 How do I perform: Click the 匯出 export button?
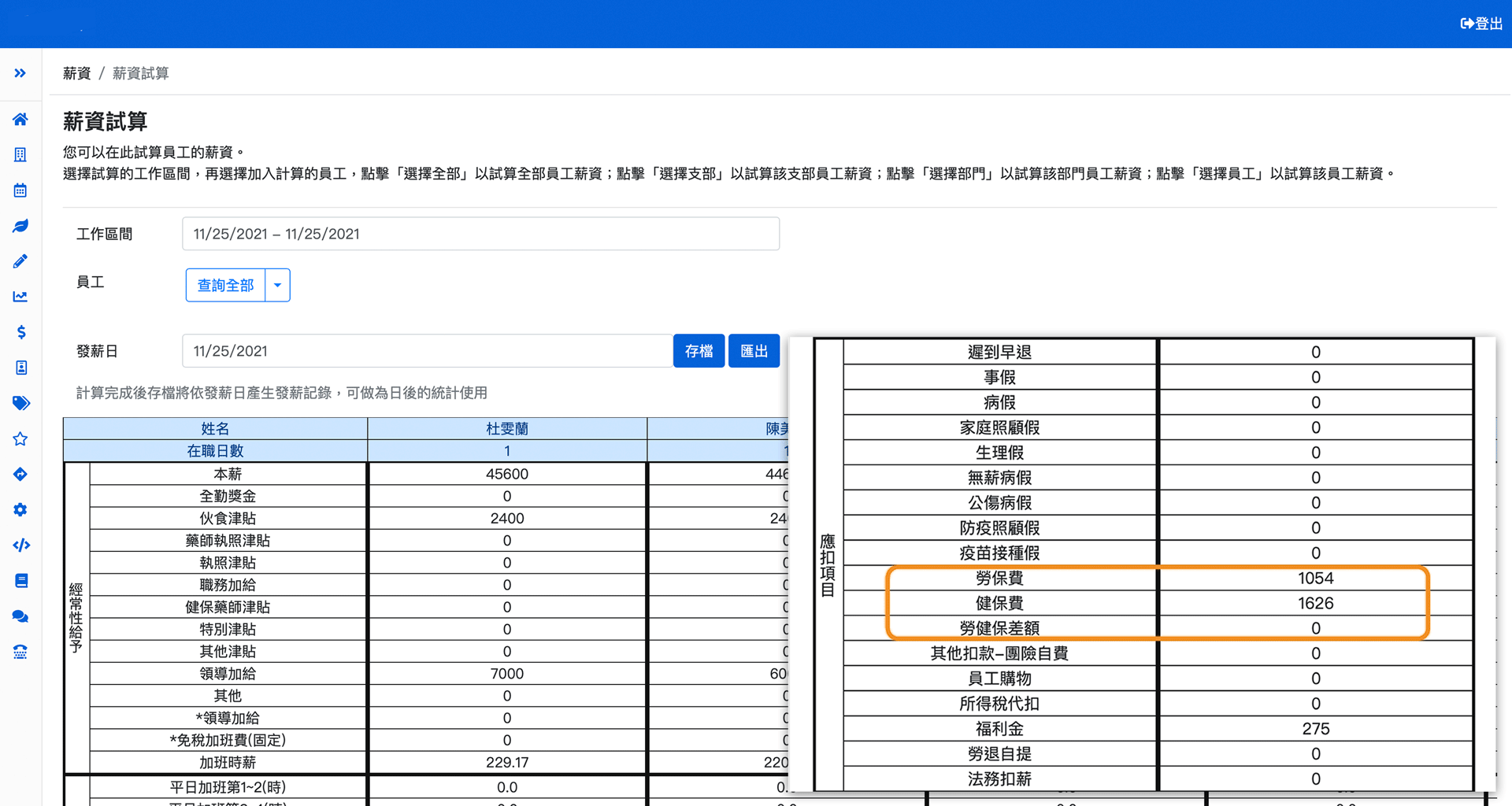(754, 350)
